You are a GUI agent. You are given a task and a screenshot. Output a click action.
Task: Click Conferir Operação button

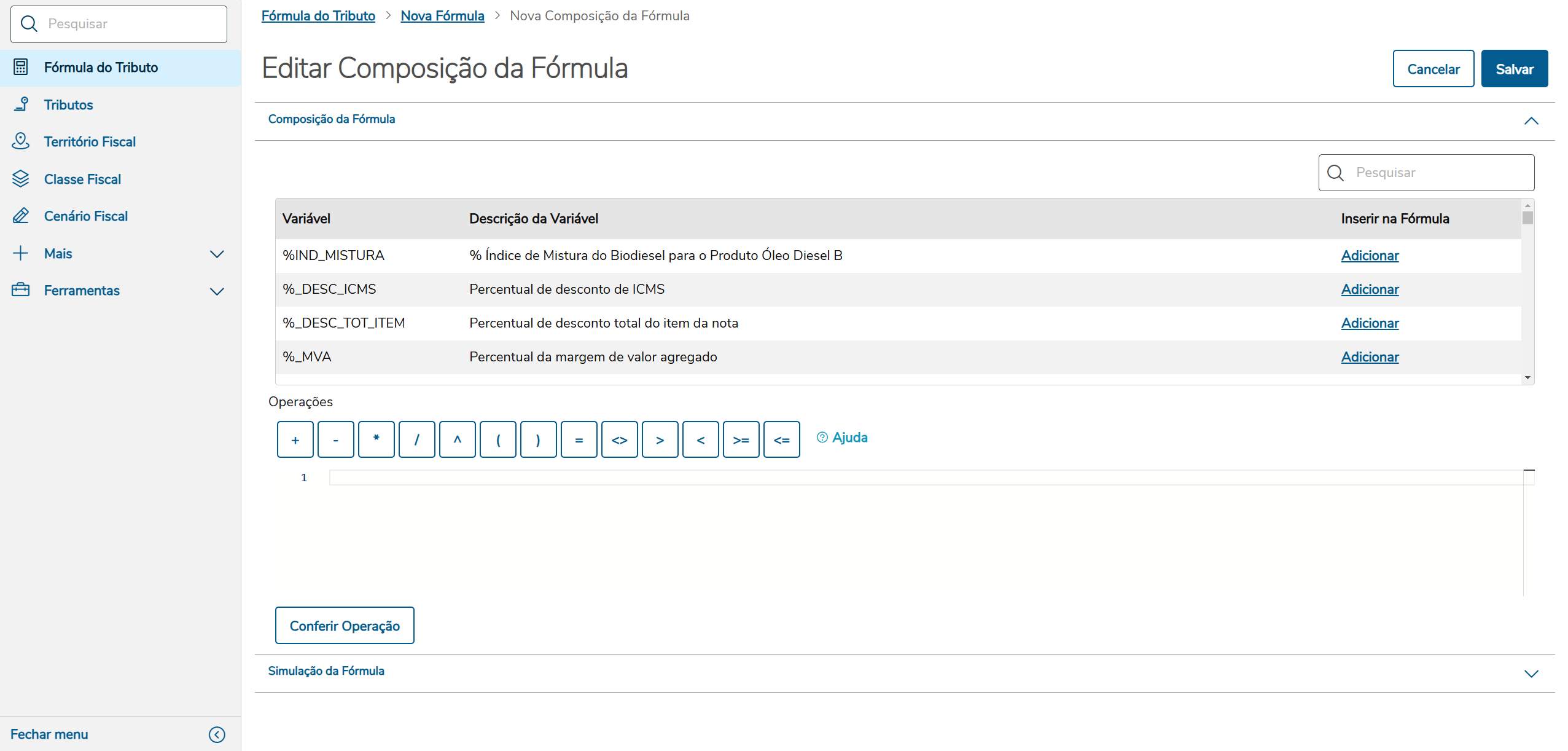coord(345,626)
